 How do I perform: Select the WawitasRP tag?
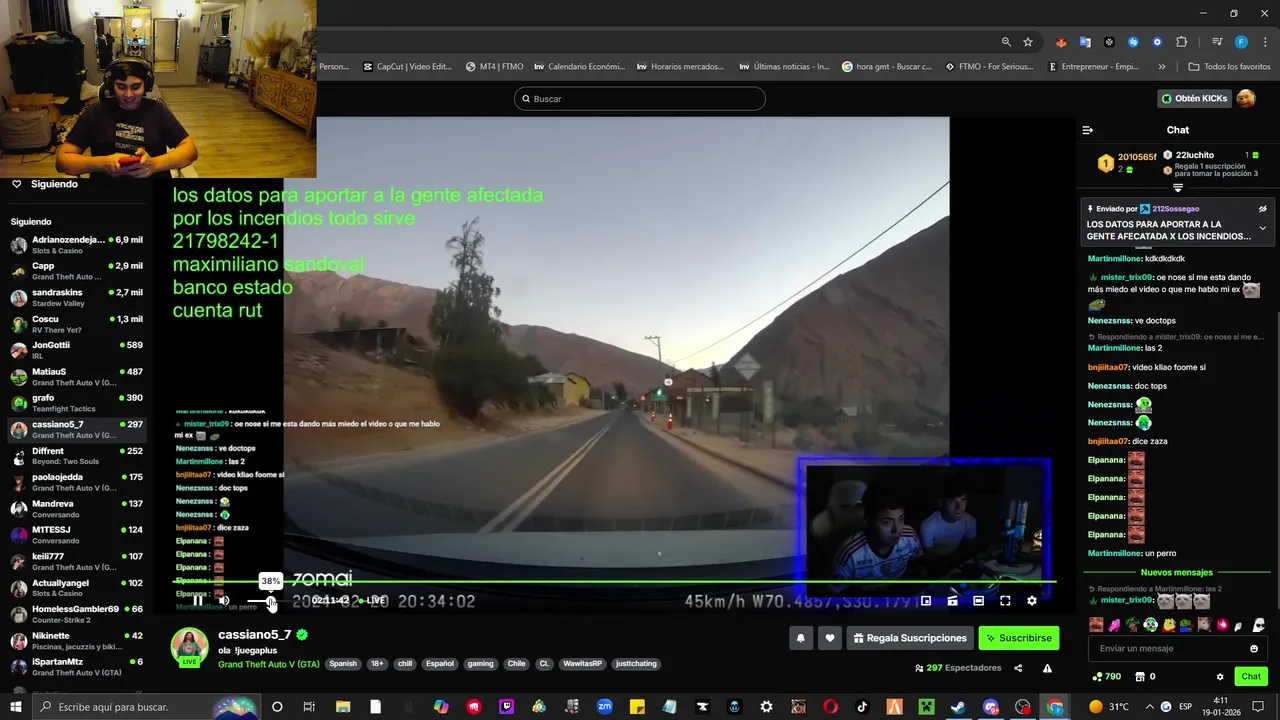(x=582, y=664)
